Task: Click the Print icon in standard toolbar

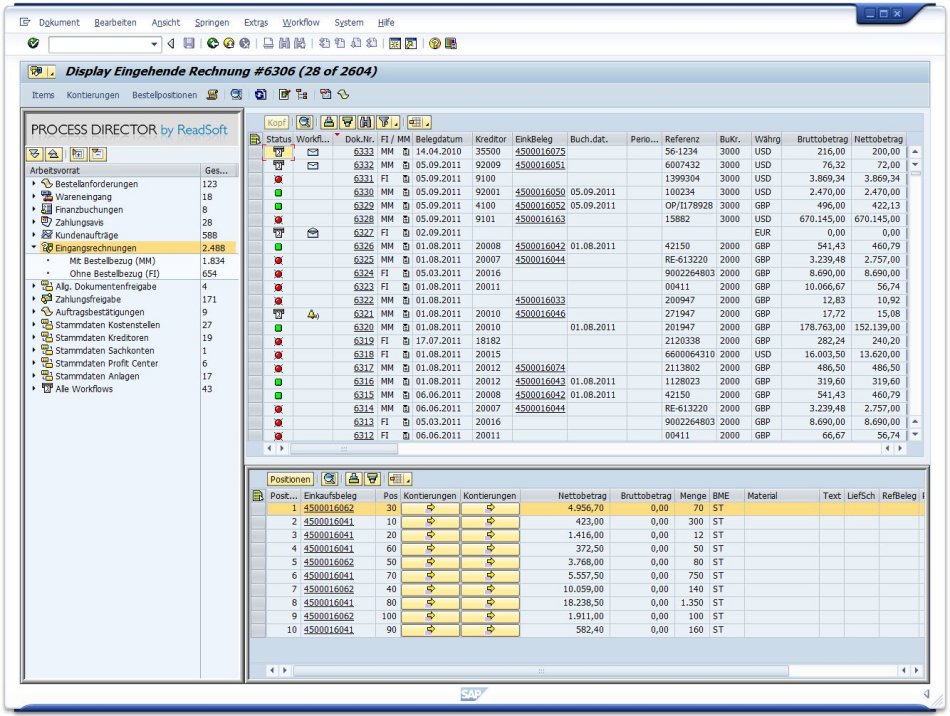Action: (268, 44)
